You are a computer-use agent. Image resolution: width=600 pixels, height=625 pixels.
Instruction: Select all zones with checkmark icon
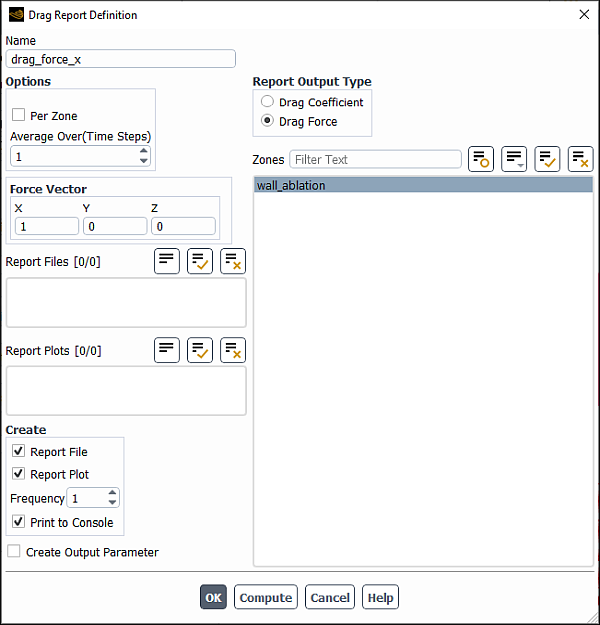click(547, 159)
